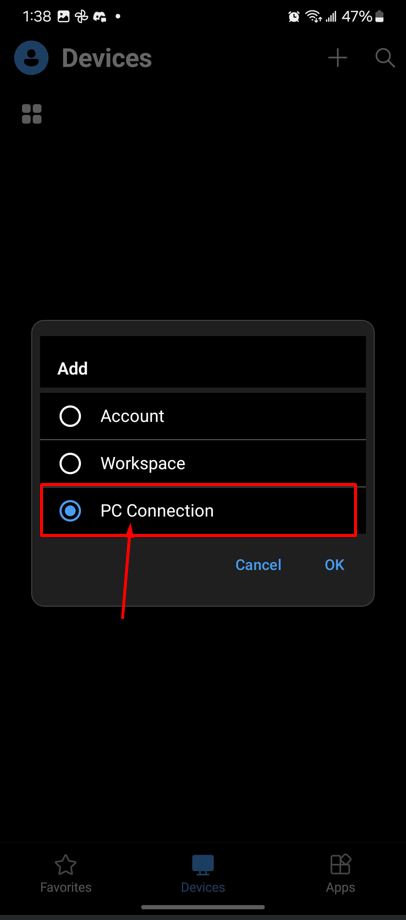Tap the plus icon to add device
406x920 pixels.
point(337,58)
